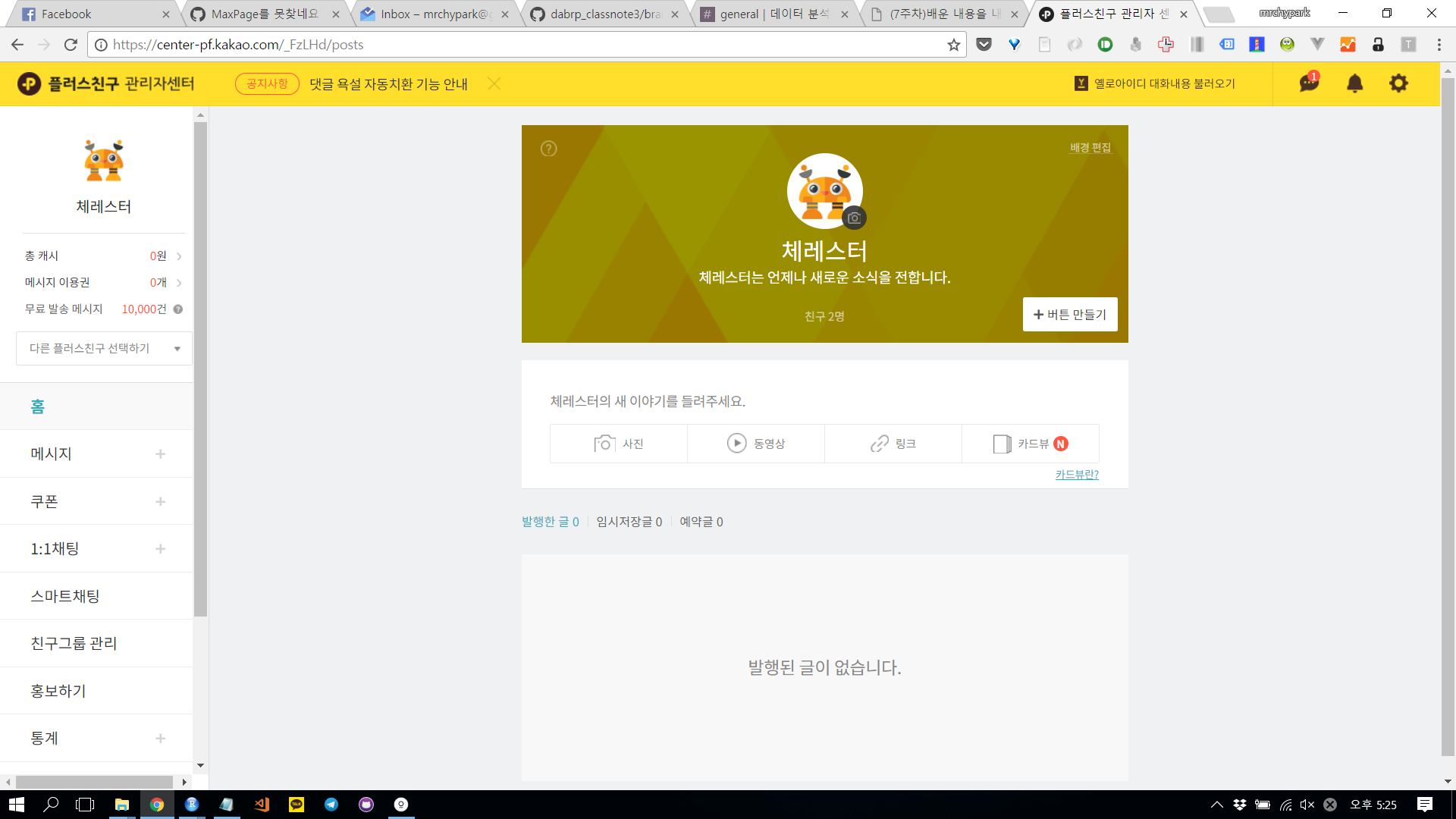Open the 카드뷰란? link
1456x819 pixels.
click(x=1077, y=475)
